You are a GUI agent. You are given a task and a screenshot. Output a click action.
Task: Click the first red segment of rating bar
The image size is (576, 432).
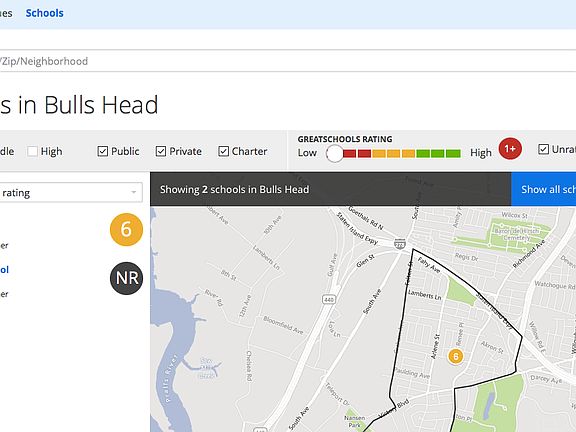(x=350, y=153)
